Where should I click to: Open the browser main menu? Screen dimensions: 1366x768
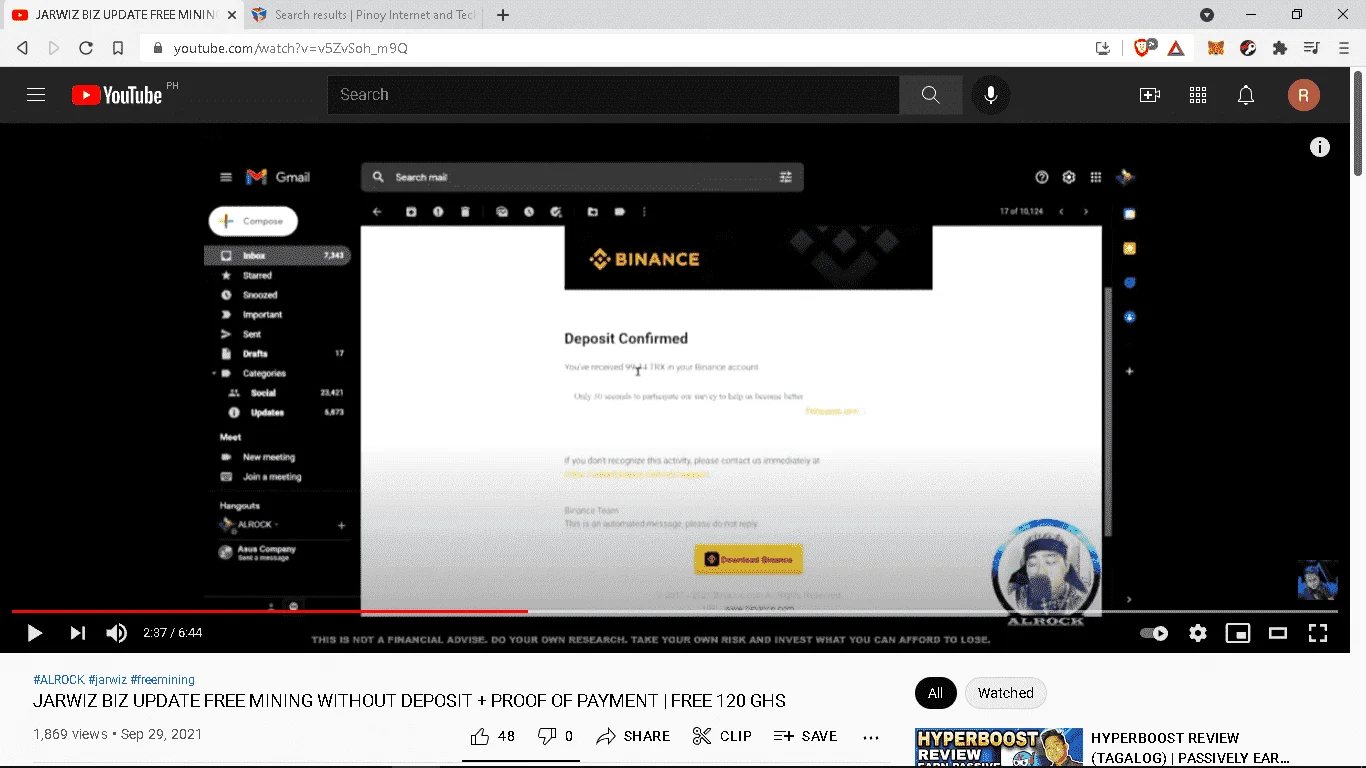pyautogui.click(x=1344, y=48)
